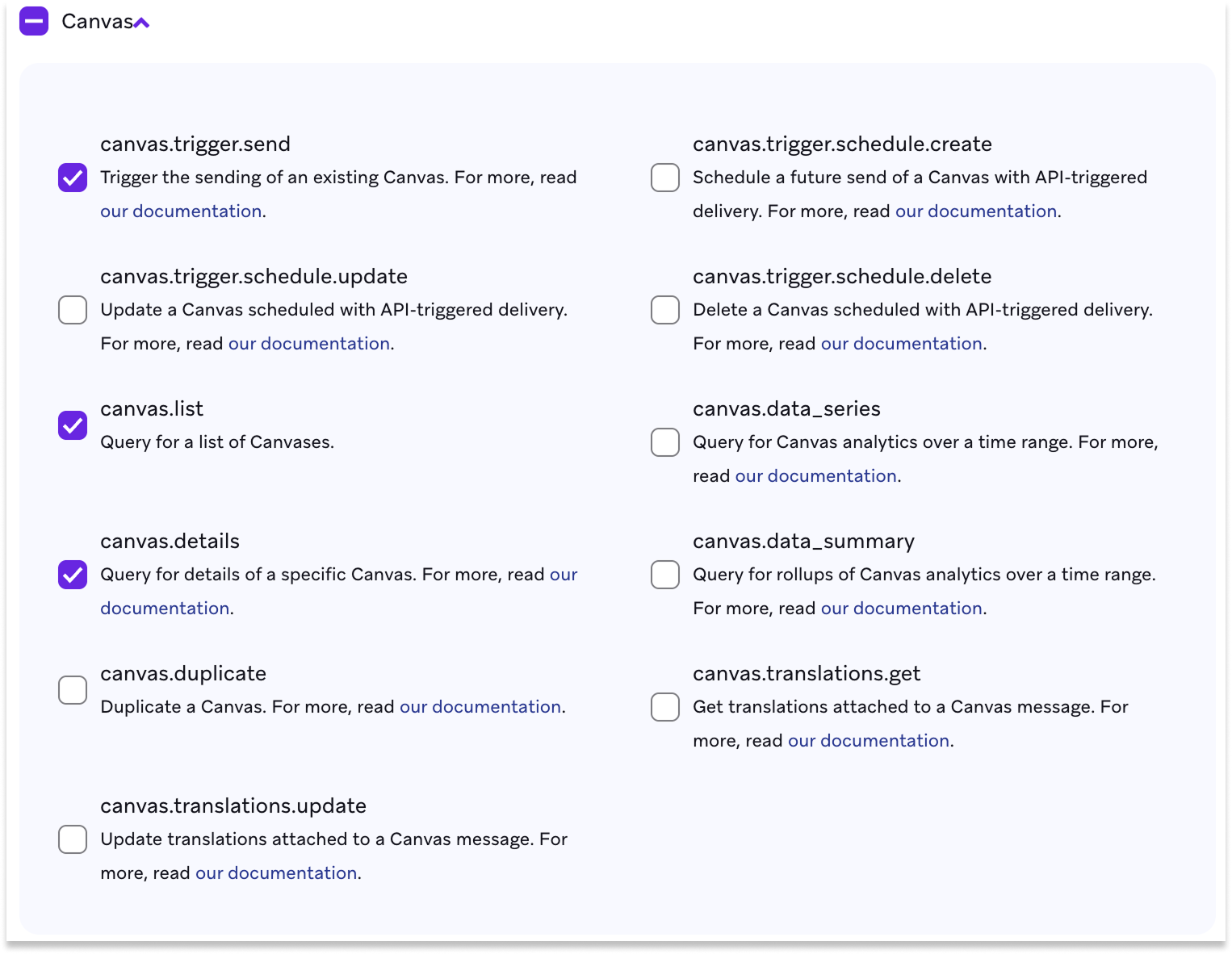The height and width of the screenshot is (954, 1232).
Task: Uncheck the canvas.list permission
Action: pos(72,425)
